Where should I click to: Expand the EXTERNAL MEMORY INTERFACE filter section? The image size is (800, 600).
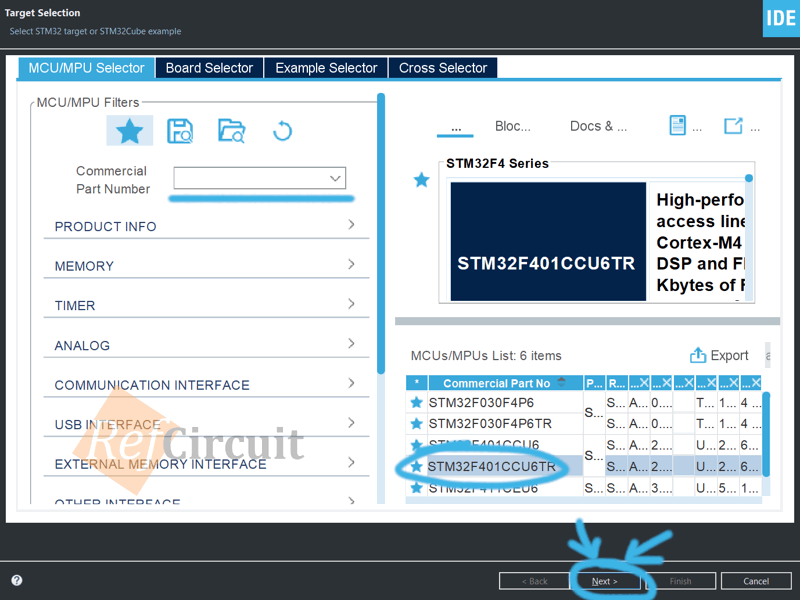tap(206, 464)
